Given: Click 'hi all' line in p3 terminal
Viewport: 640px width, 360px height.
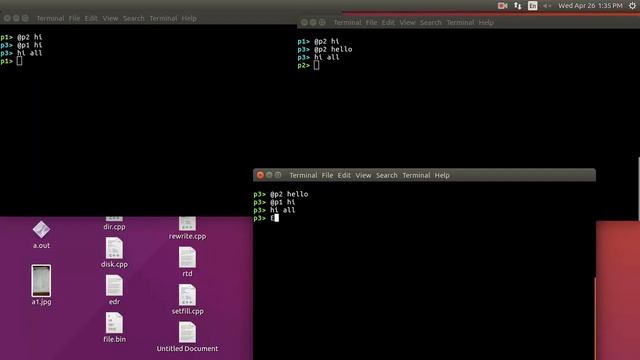Looking at the screenshot, I should point(282,210).
